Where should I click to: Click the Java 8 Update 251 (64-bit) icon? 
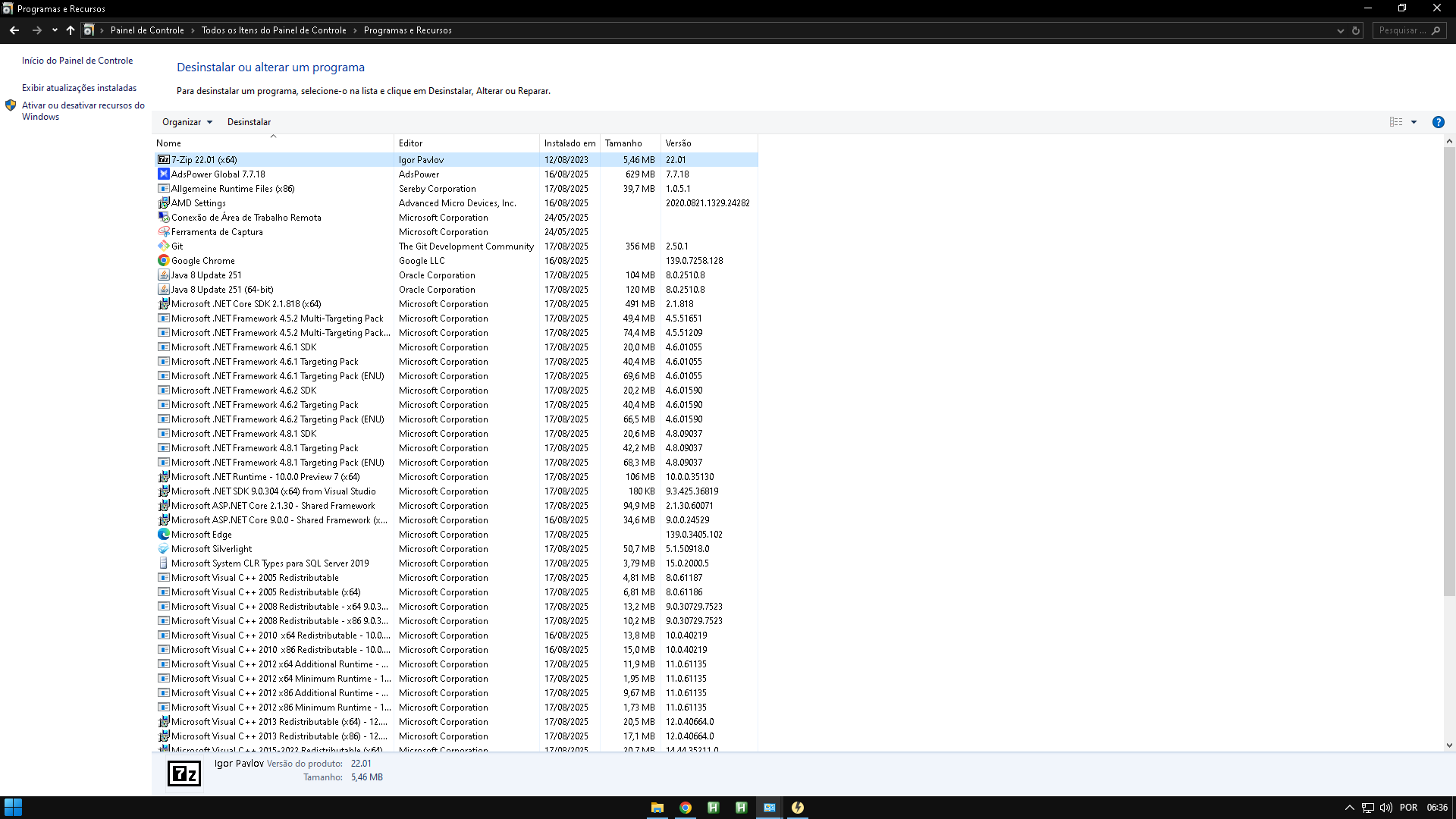point(163,290)
